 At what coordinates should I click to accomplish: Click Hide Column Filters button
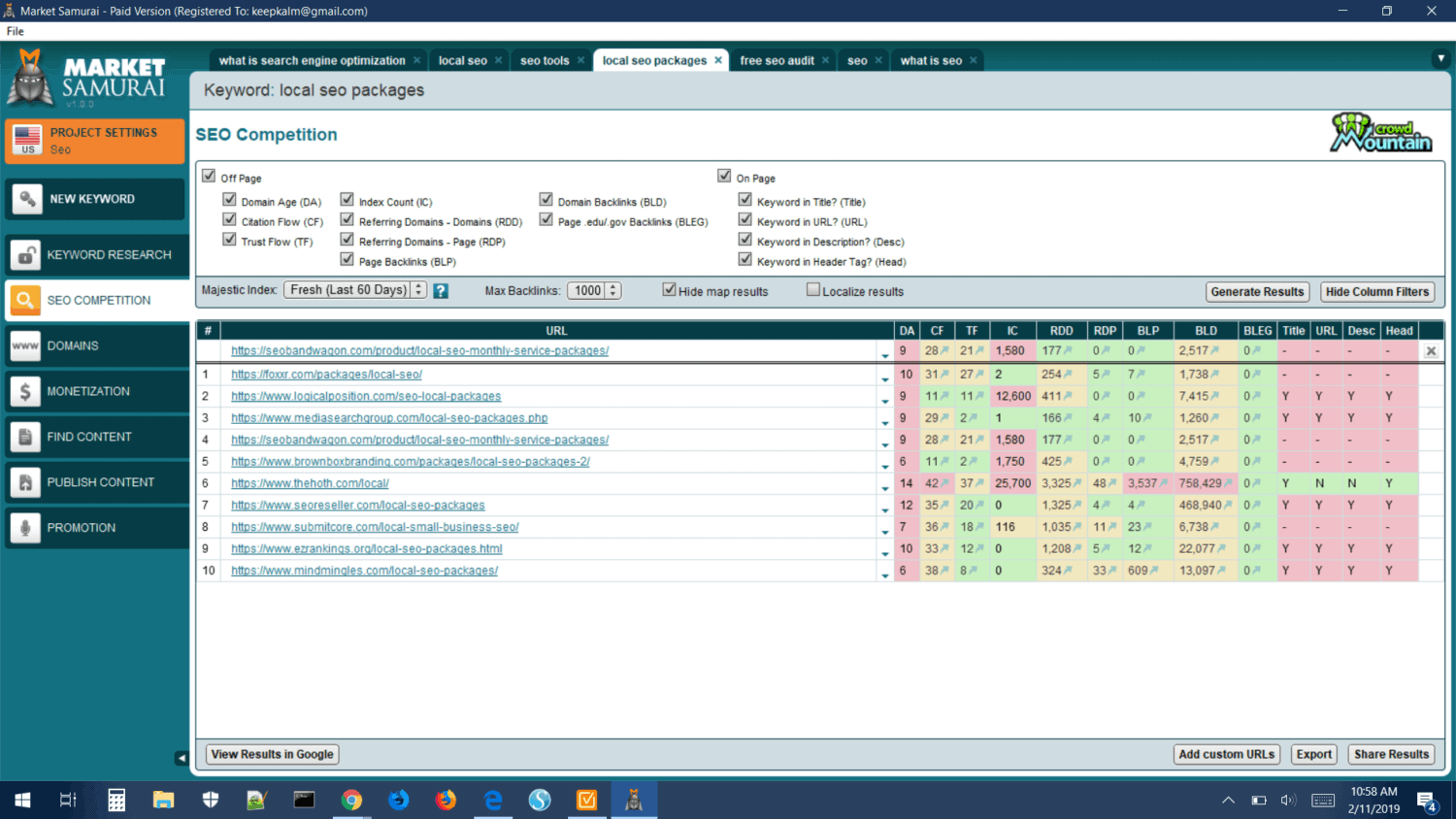coord(1377,292)
